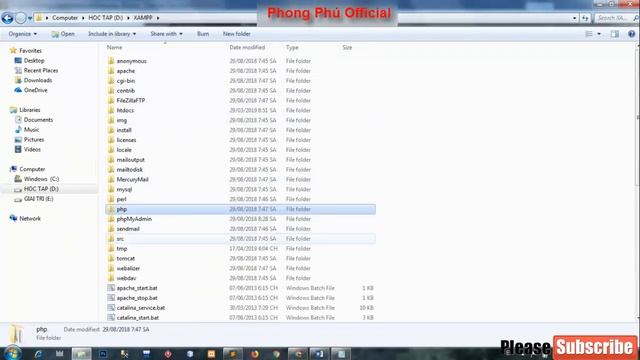Sort by Date modified column header

click(x=247, y=47)
